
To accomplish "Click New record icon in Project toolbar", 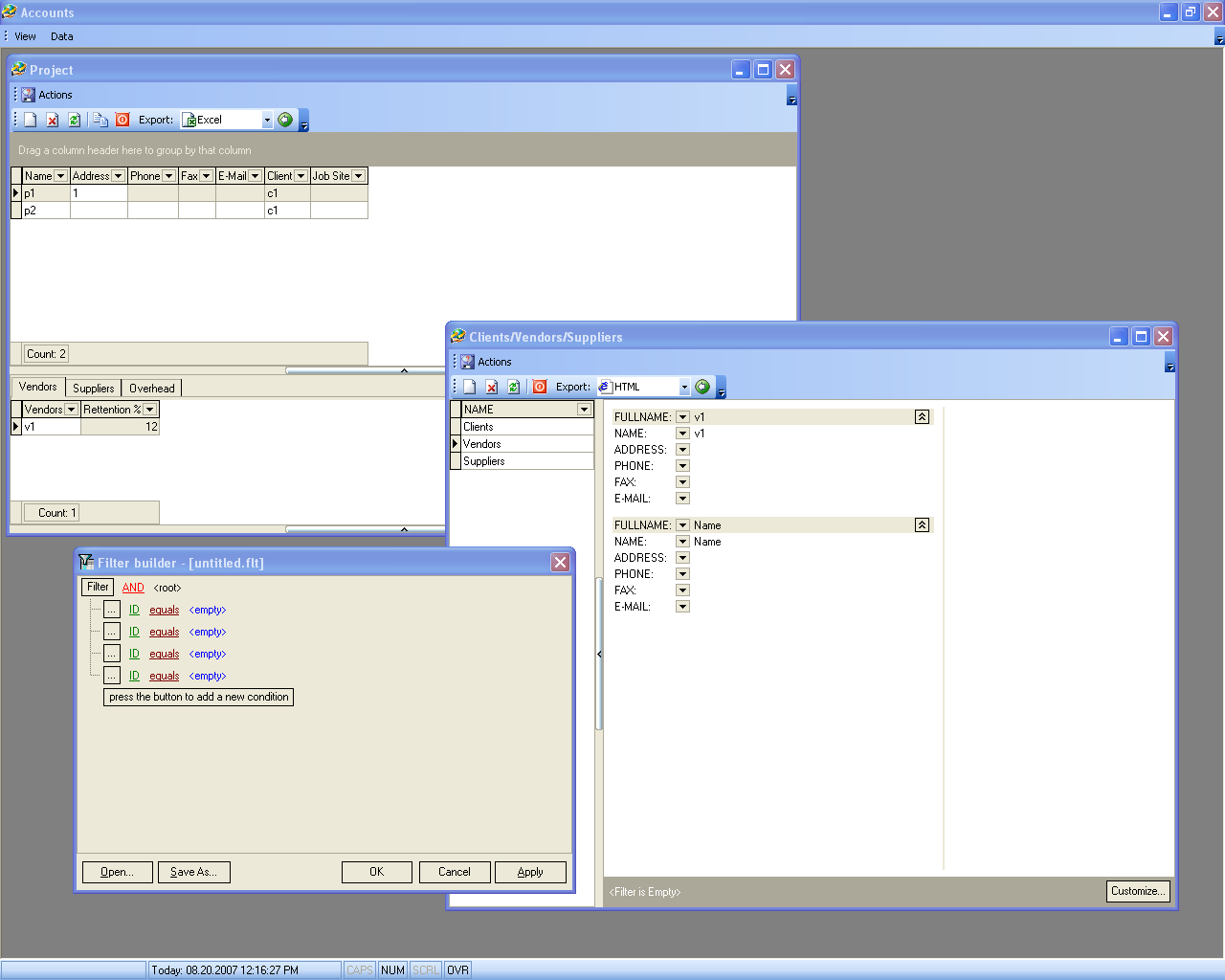I will coord(31,120).
